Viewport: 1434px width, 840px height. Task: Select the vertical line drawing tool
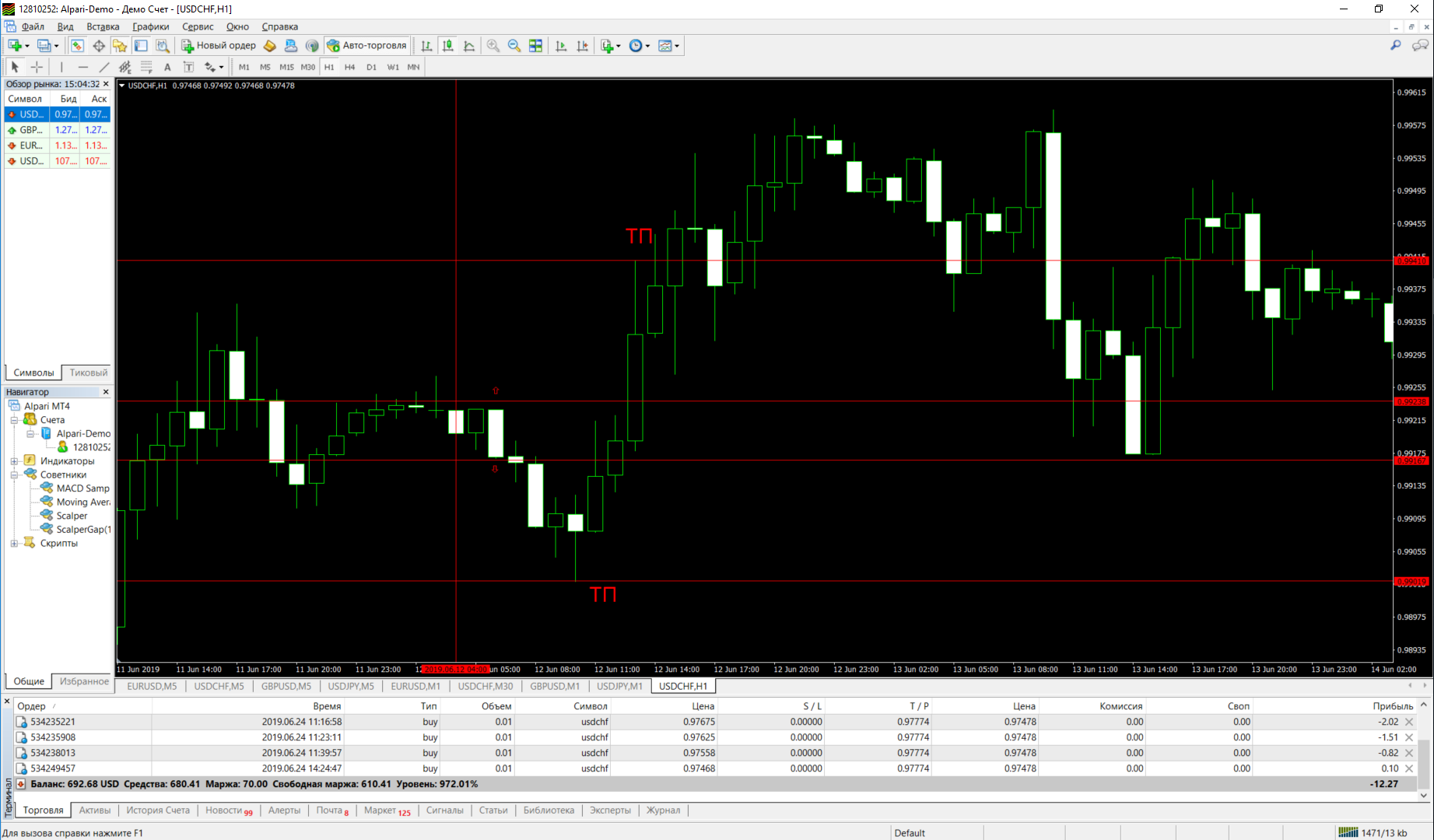tap(61, 67)
